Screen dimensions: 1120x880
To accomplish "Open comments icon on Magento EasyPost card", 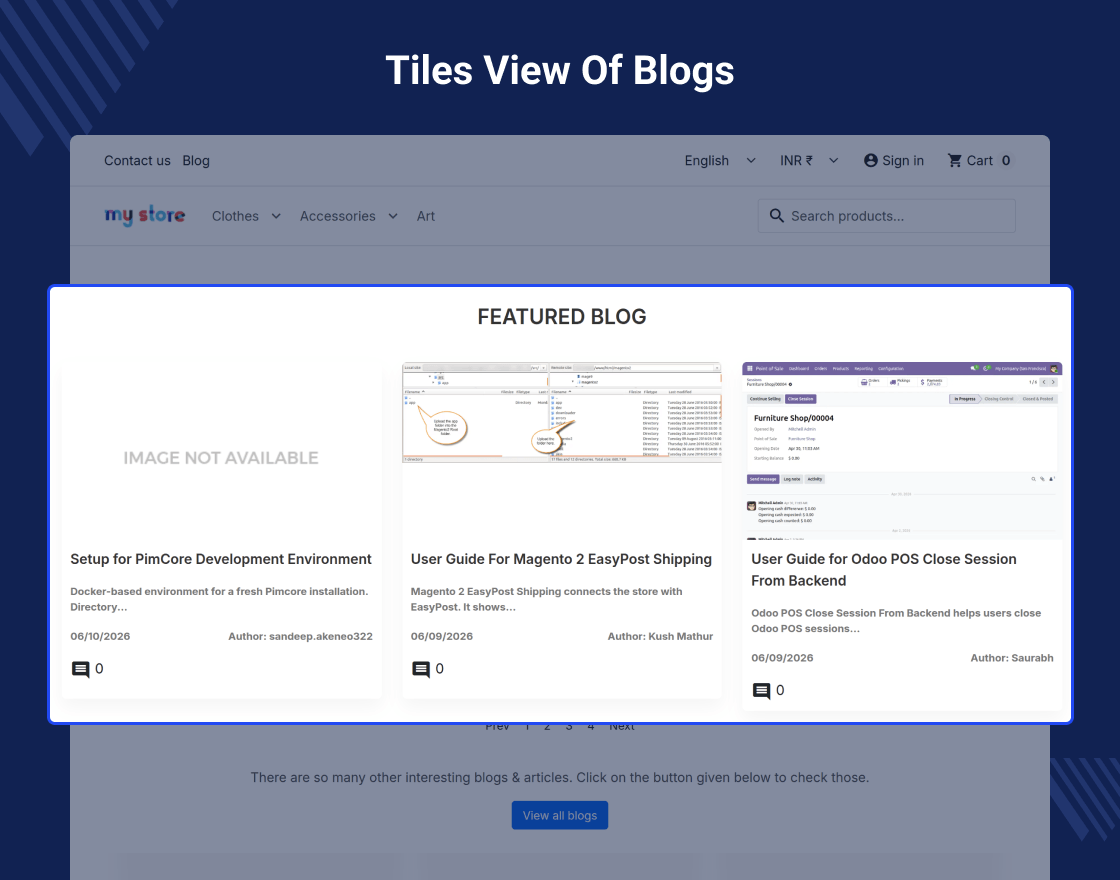I will click(421, 669).
